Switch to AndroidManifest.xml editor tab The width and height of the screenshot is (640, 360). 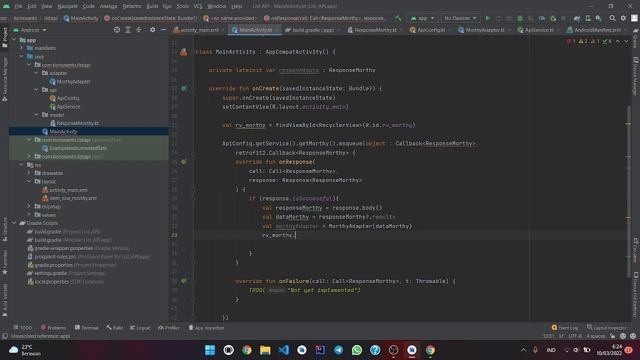tap(596, 30)
